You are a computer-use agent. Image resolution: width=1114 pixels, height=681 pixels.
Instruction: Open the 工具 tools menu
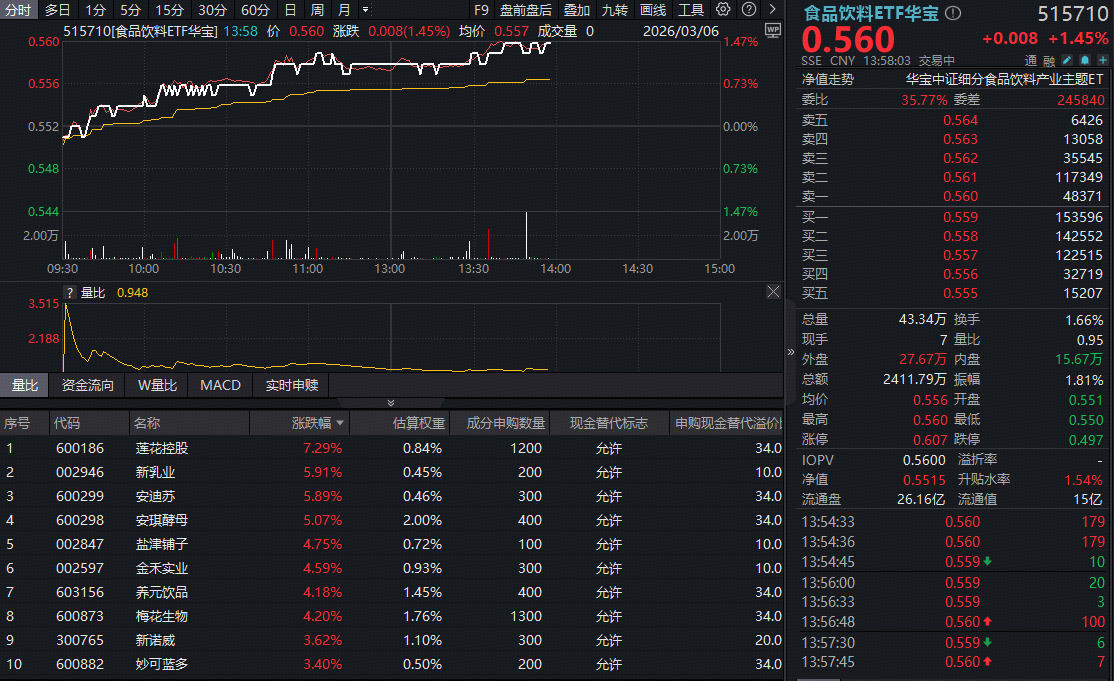pos(690,10)
